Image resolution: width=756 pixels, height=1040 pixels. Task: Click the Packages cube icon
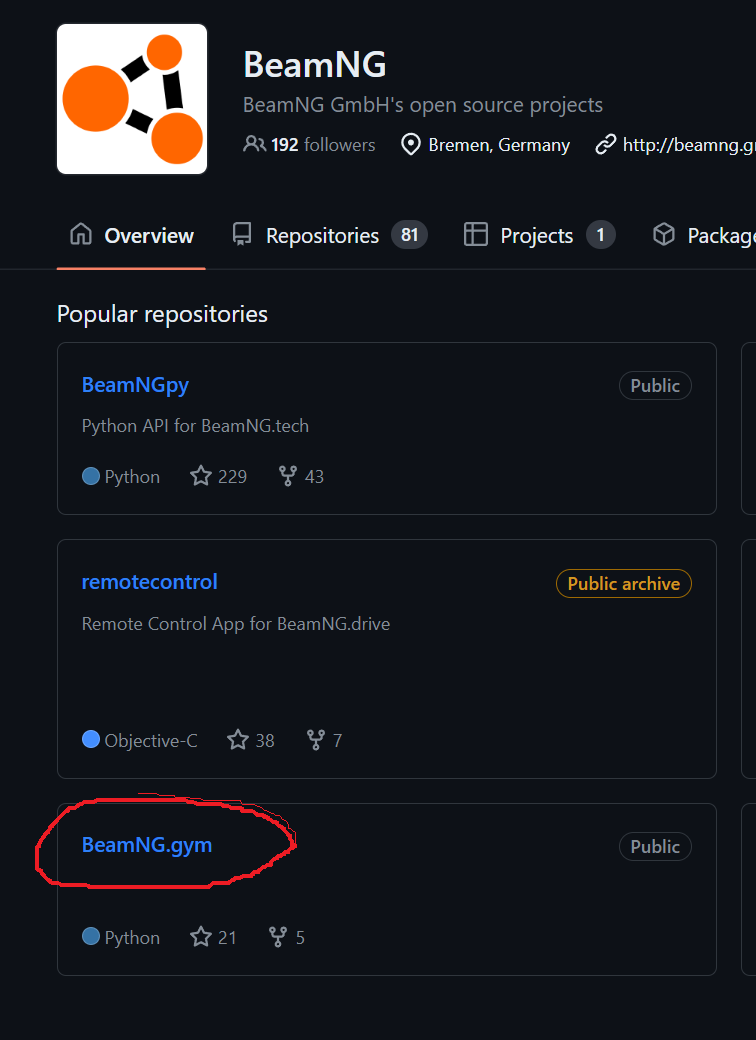point(664,235)
